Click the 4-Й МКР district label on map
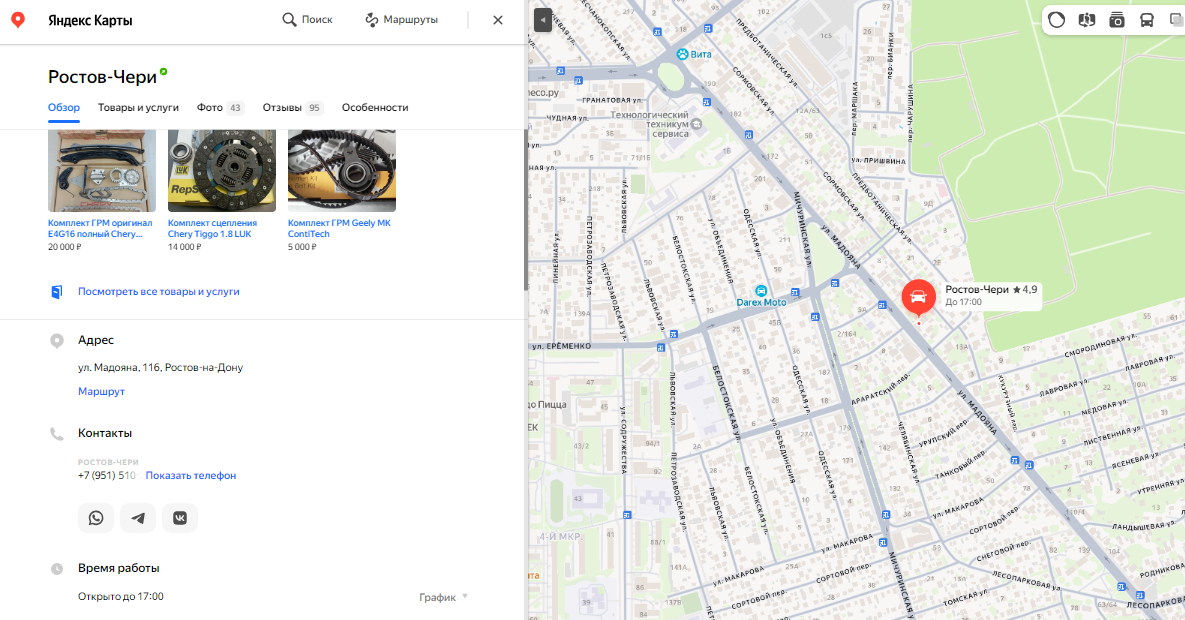 (560, 537)
